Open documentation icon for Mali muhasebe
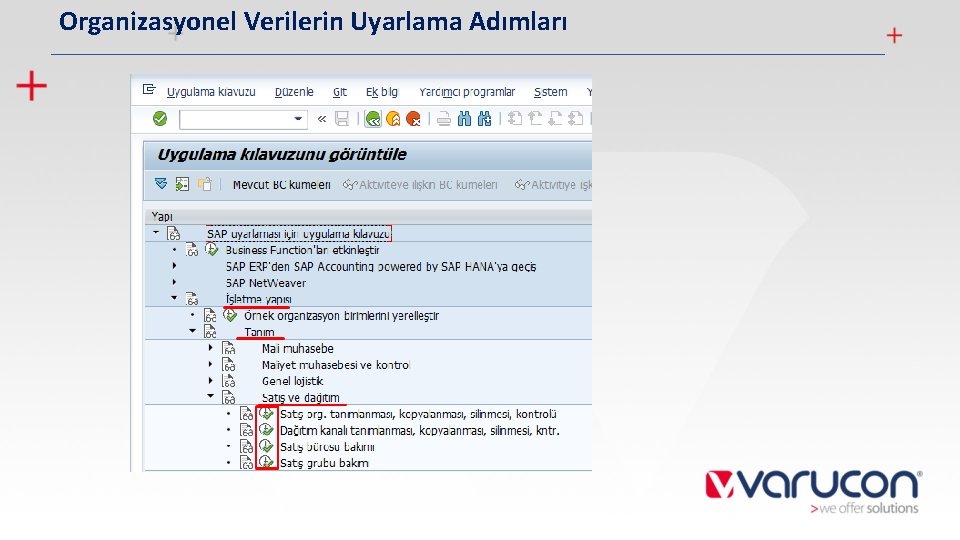 click(229, 348)
